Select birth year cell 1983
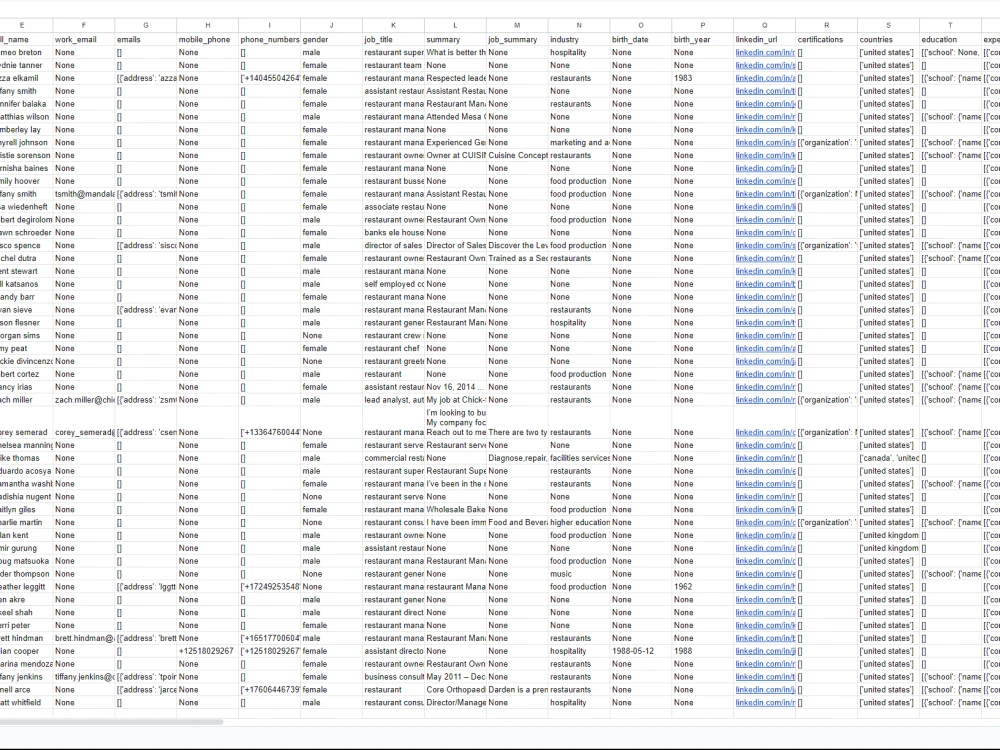1000x750 pixels. 702,78
